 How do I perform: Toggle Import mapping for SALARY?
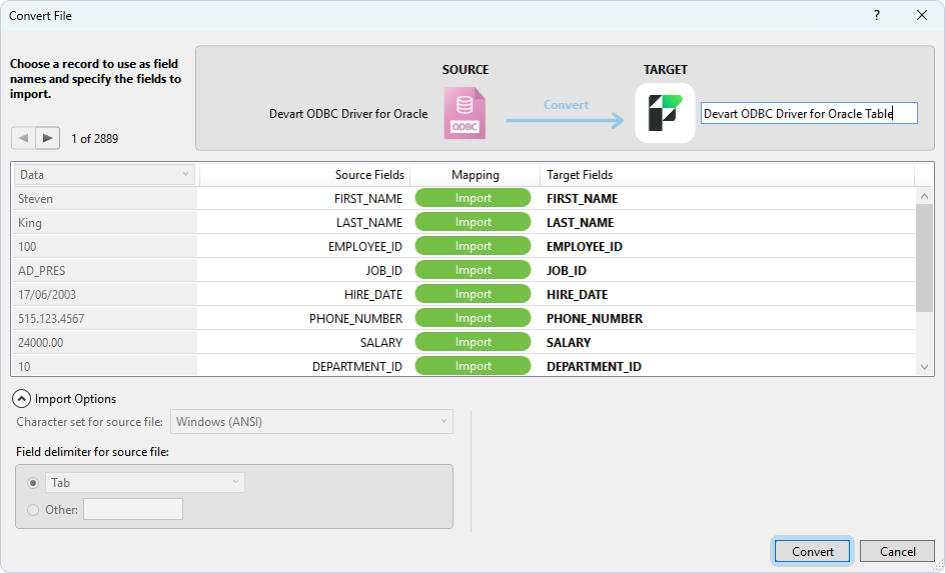tap(473, 342)
